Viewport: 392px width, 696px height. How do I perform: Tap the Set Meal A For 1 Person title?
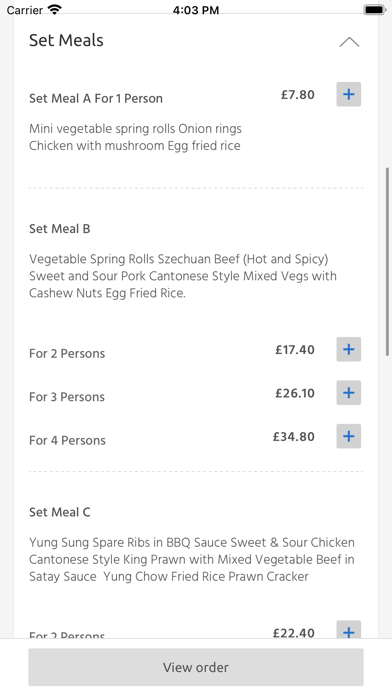(96, 99)
